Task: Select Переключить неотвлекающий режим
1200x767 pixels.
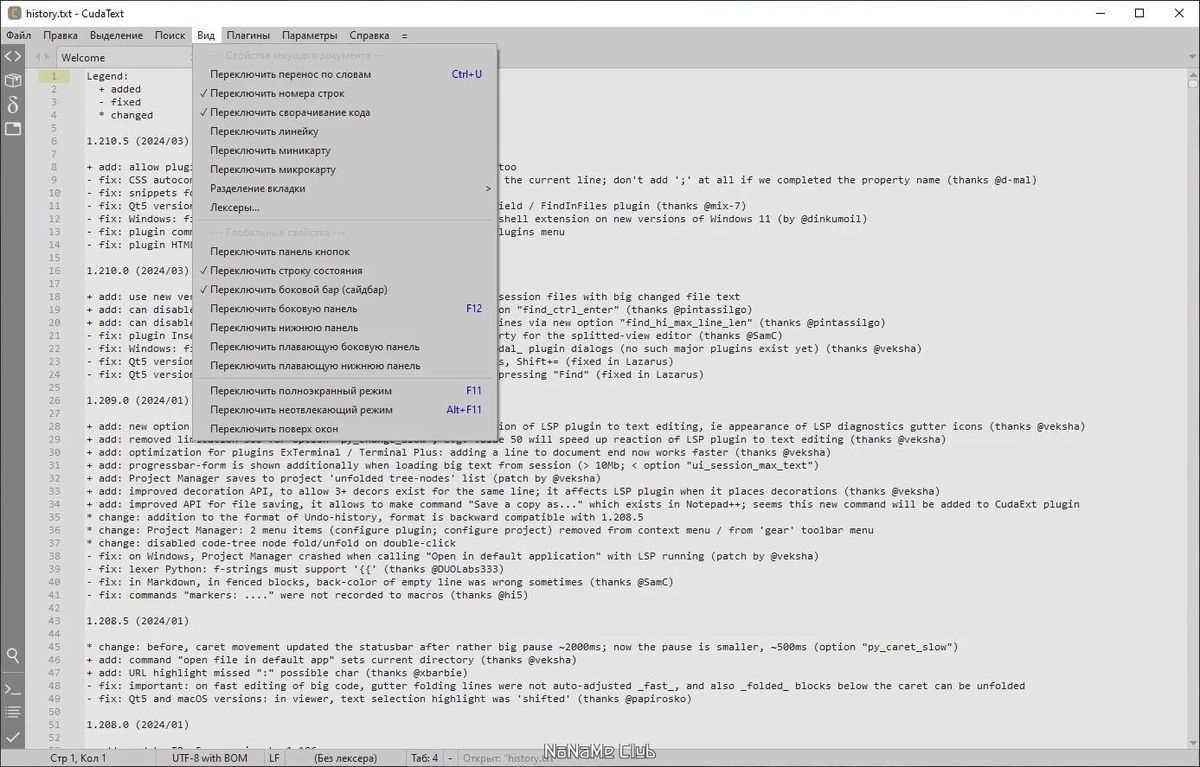Action: 345,409
